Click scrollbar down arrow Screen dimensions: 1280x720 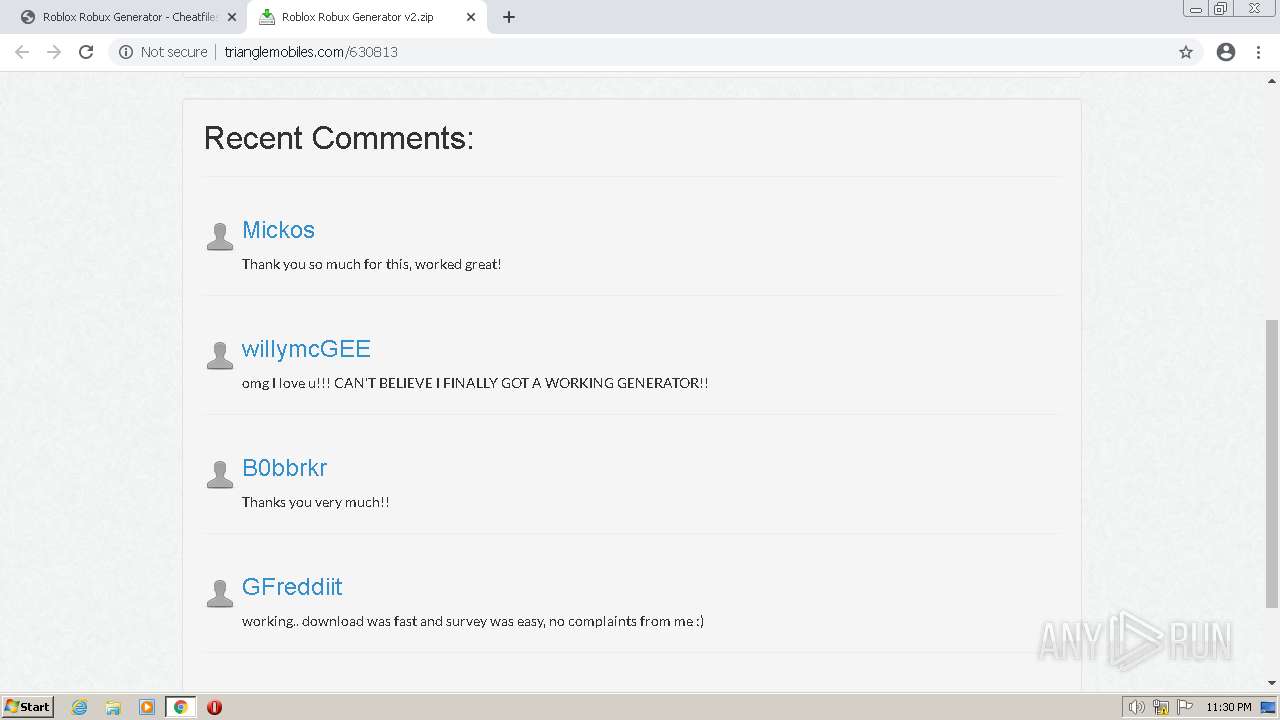[x=1272, y=684]
